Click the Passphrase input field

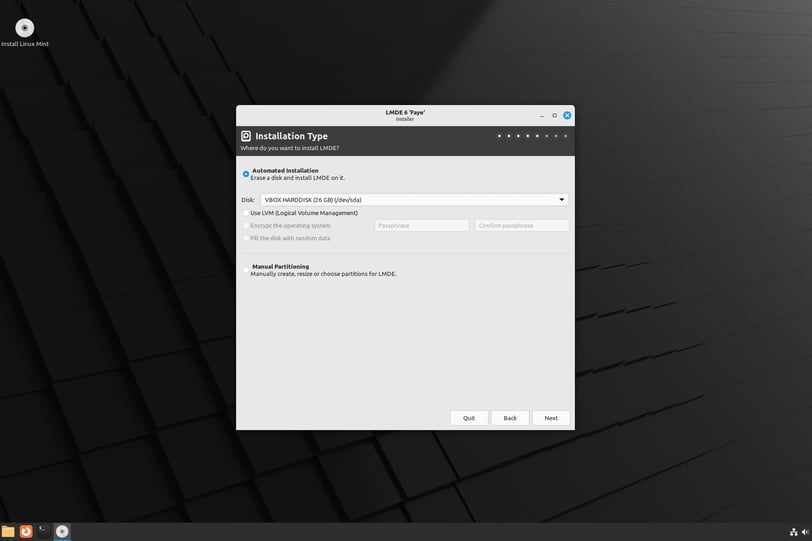pyautogui.click(x=422, y=226)
